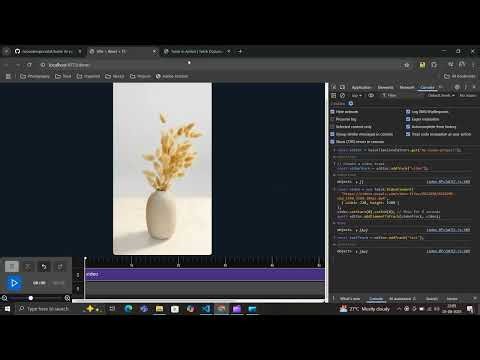The image size is (480, 360).
Task: Reload the localhost page
Action: coord(29,65)
